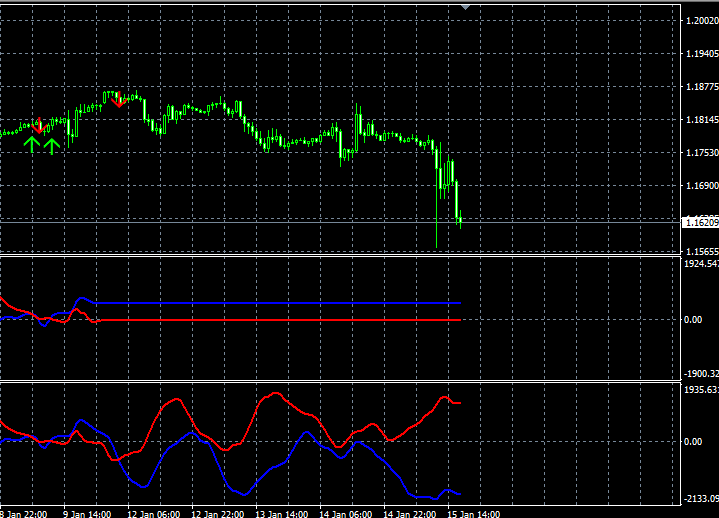Click the grey chart shift triangle marker
719x518 pixels.
465,7
